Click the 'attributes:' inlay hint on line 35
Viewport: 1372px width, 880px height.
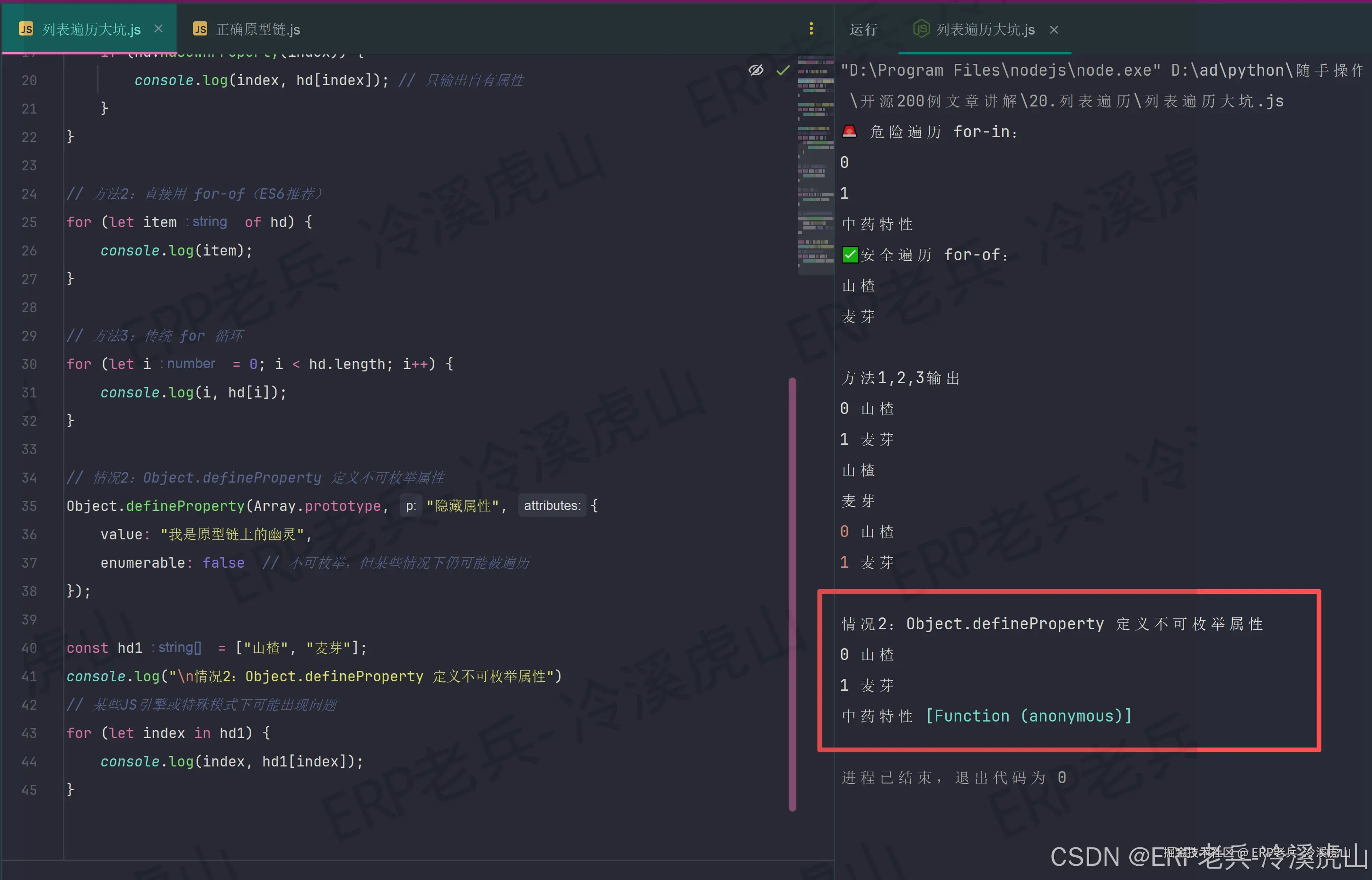552,506
